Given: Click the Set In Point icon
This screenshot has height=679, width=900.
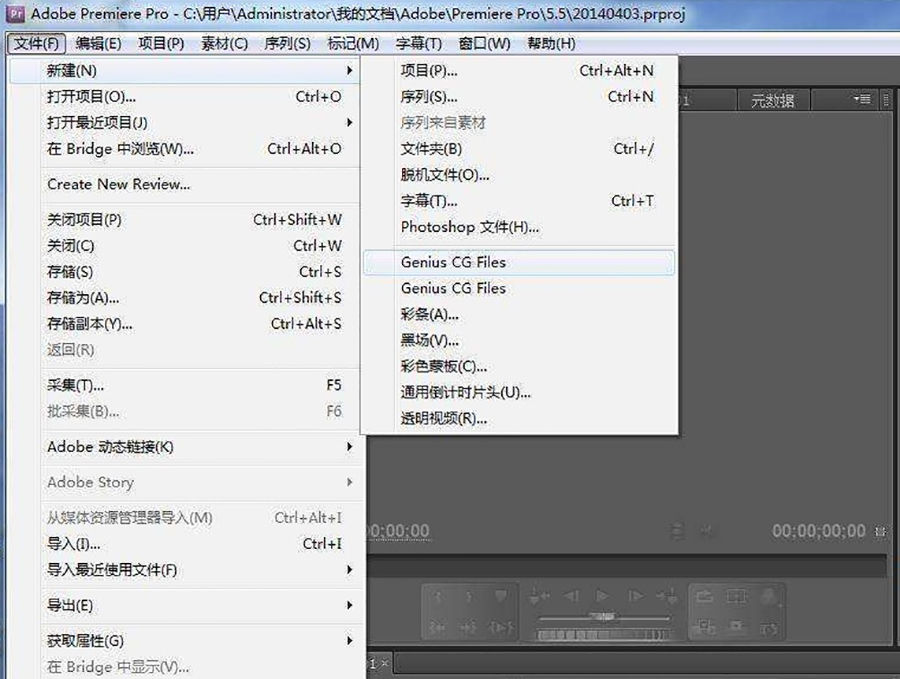Looking at the screenshot, I should pyautogui.click(x=438, y=597).
